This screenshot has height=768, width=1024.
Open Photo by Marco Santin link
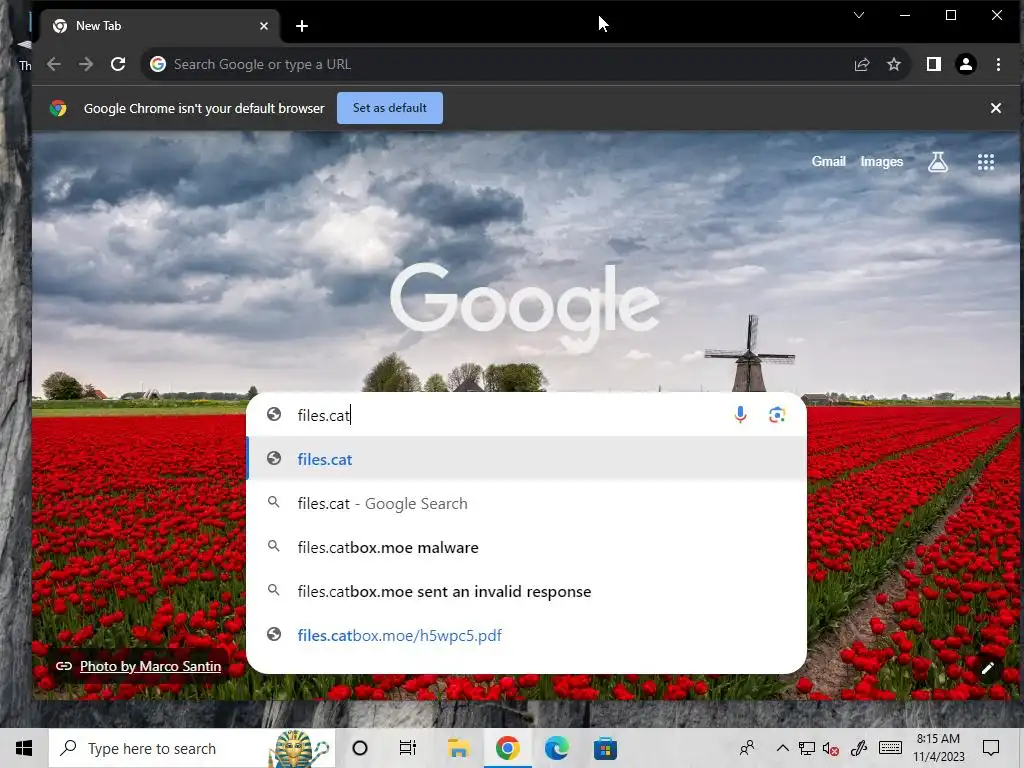tap(150, 666)
